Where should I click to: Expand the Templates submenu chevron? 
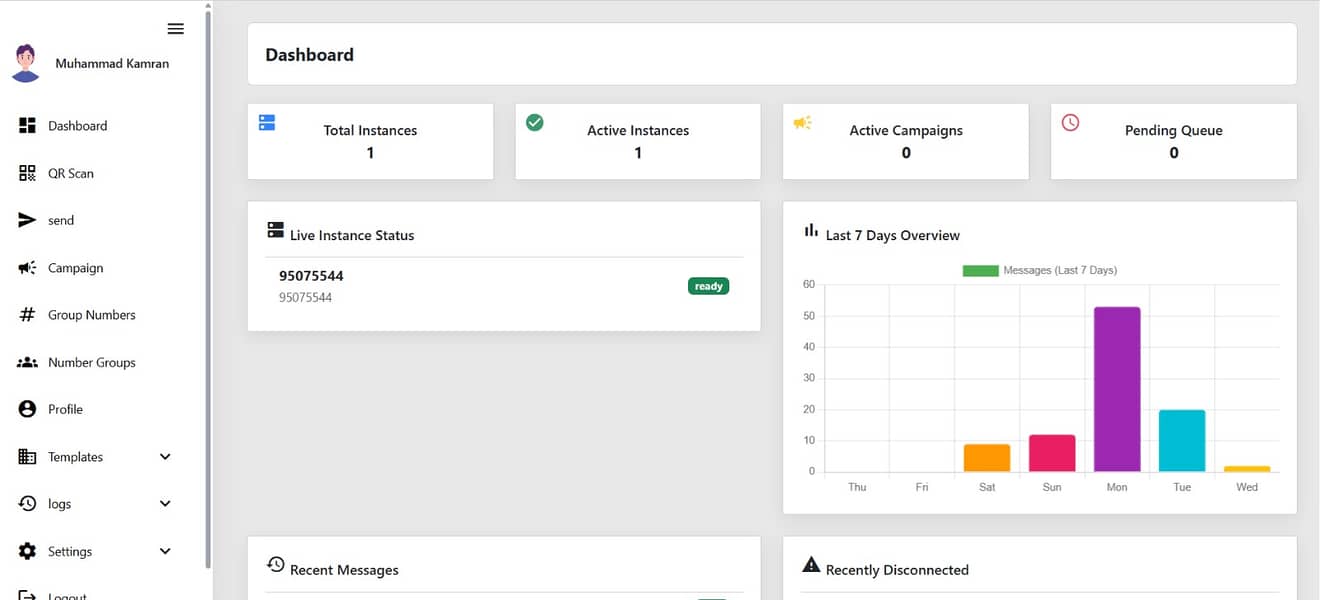click(165, 457)
